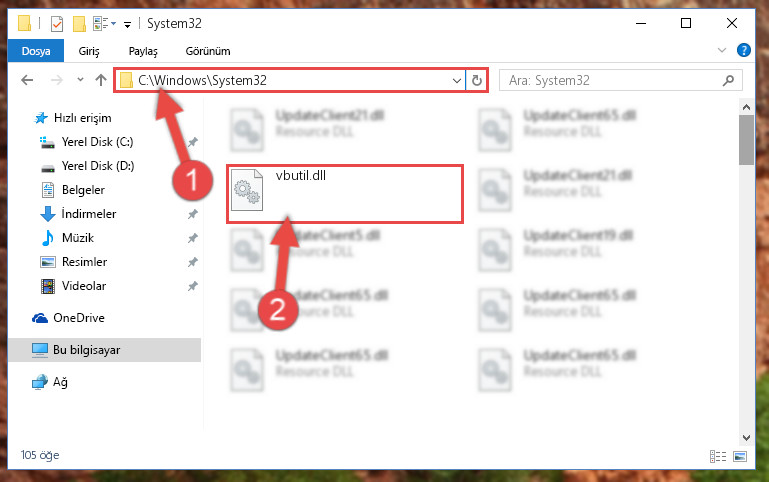Click the properties checkmark quick access icon

point(57,24)
